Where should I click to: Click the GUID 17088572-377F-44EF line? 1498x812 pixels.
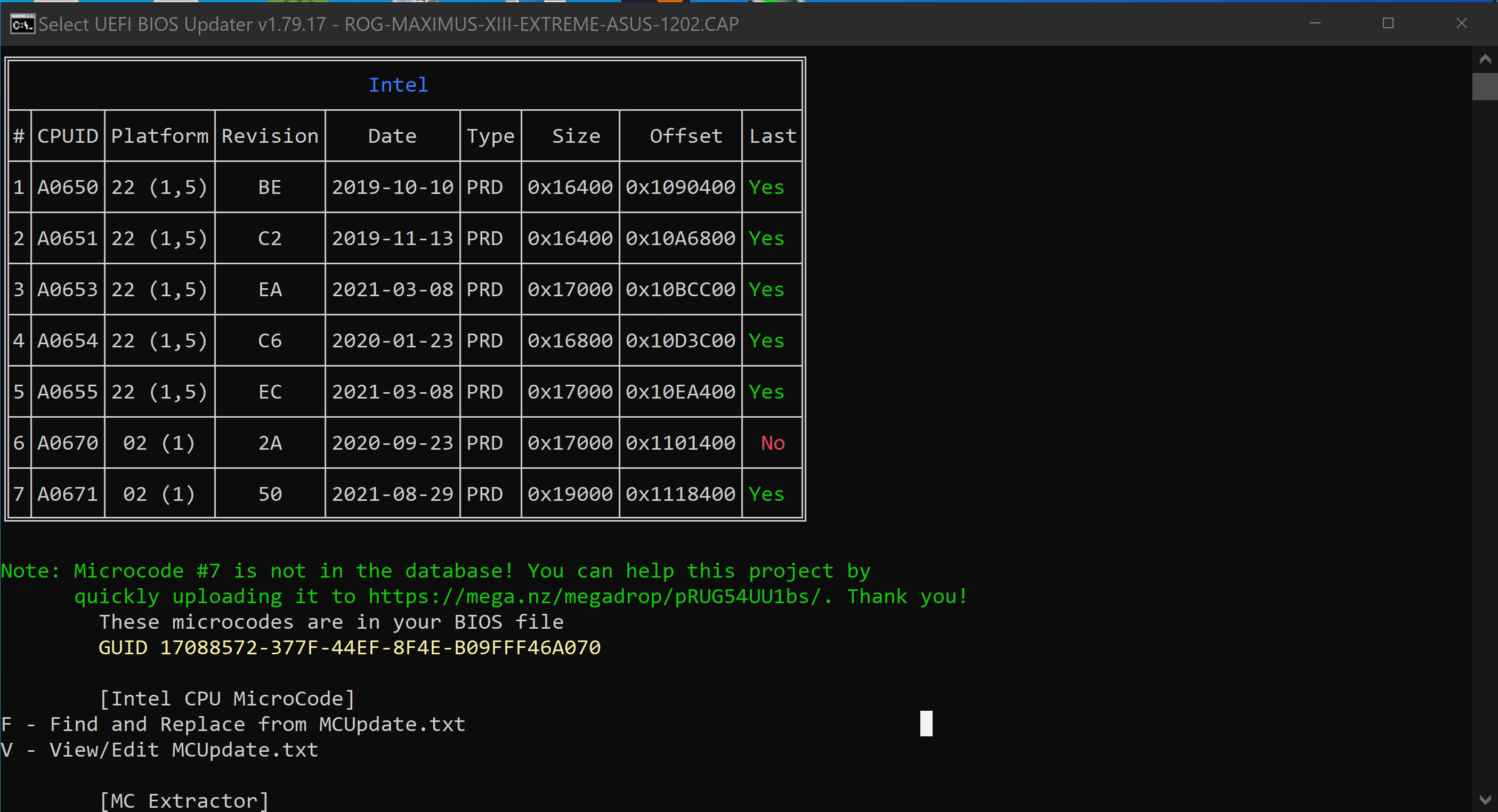pyautogui.click(x=350, y=647)
